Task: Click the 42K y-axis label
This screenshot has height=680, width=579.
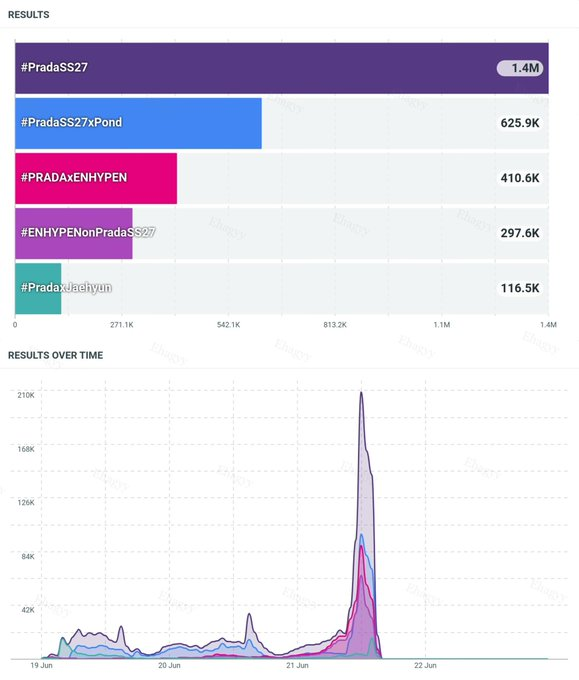Action: click(x=28, y=610)
